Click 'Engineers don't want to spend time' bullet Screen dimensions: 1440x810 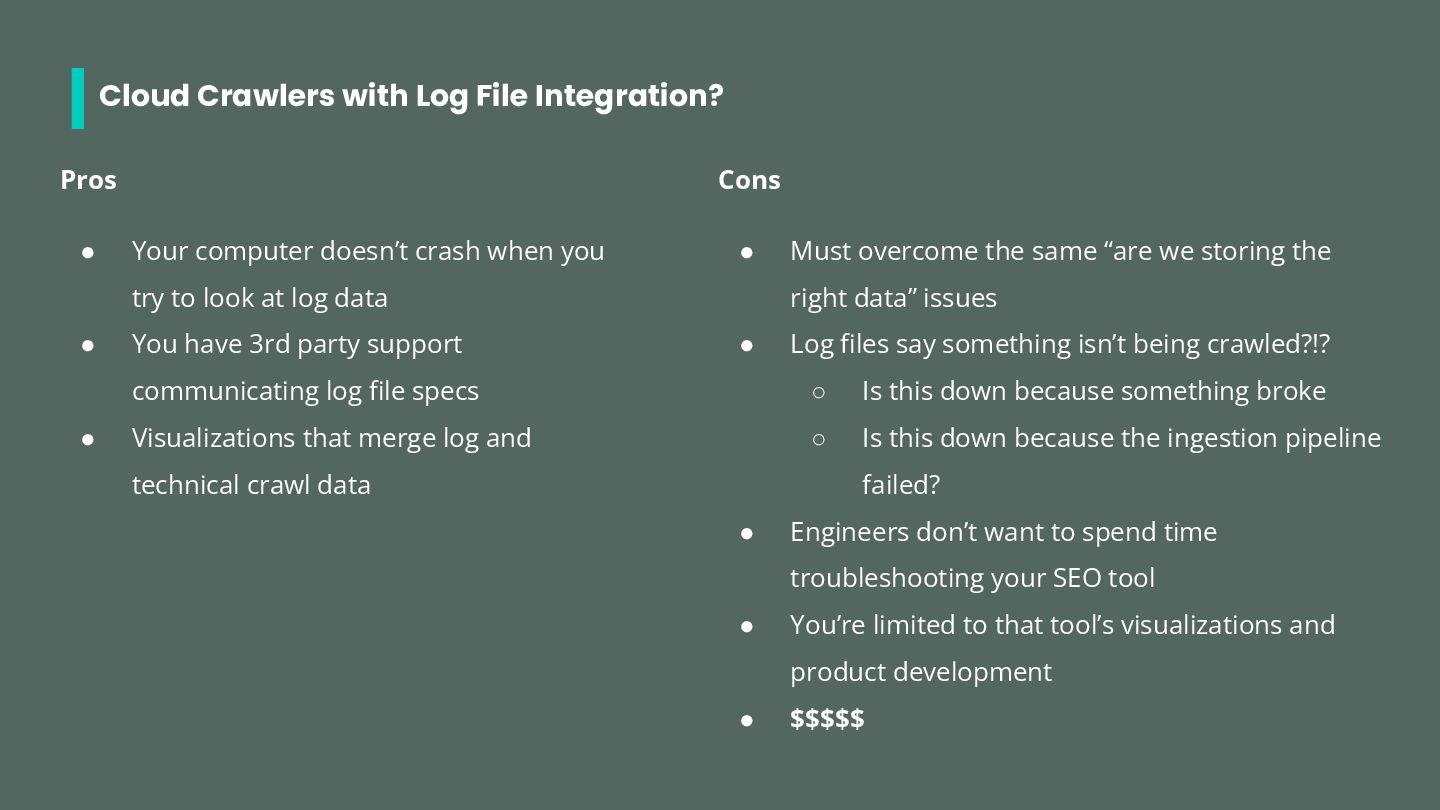coord(1003,532)
